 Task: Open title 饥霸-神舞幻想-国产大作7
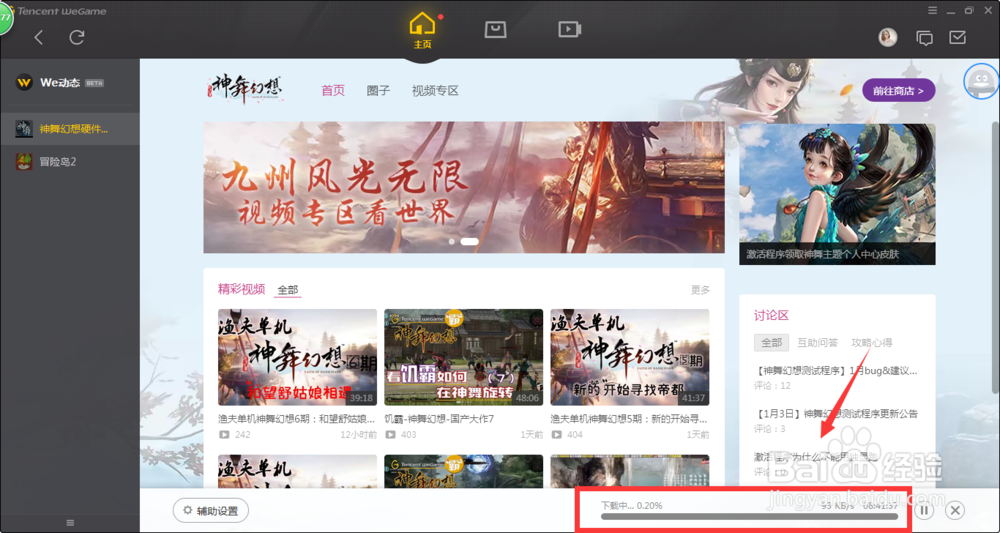pos(439,419)
